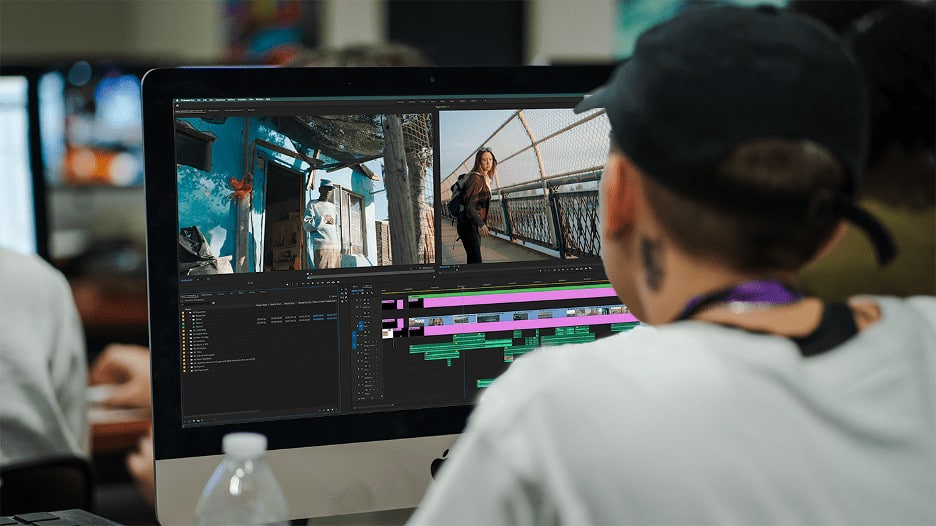
Task: Expand the topmost bin in the Project panel
Action: pos(188,312)
